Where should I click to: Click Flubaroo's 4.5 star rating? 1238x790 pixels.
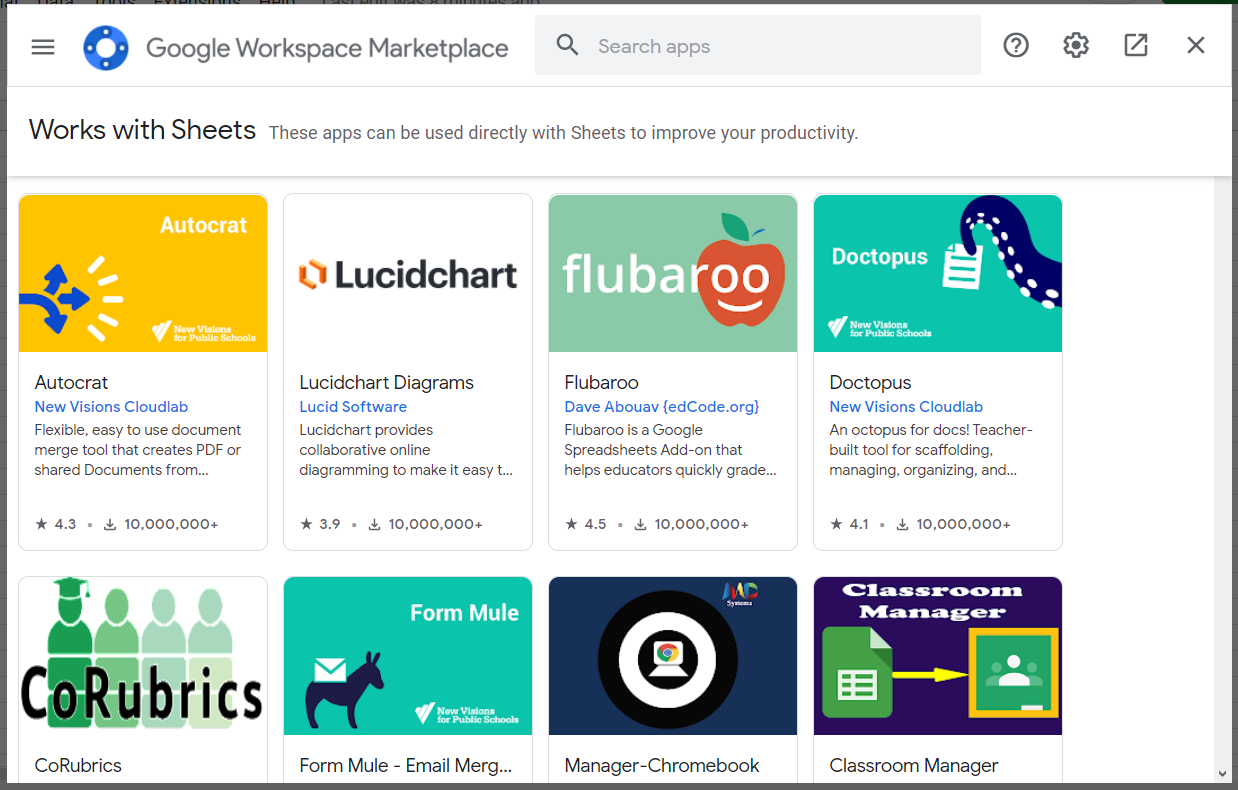(586, 524)
